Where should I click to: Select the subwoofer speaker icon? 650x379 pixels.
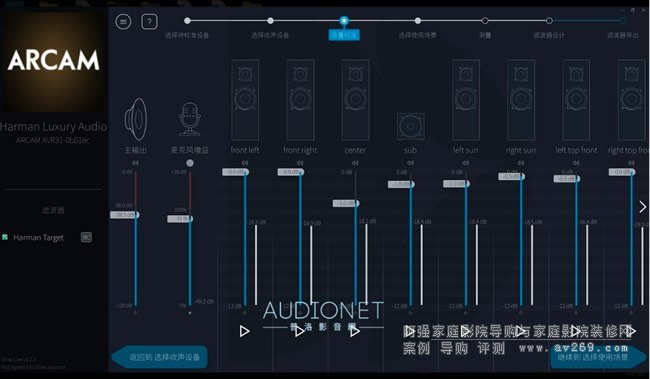click(410, 126)
